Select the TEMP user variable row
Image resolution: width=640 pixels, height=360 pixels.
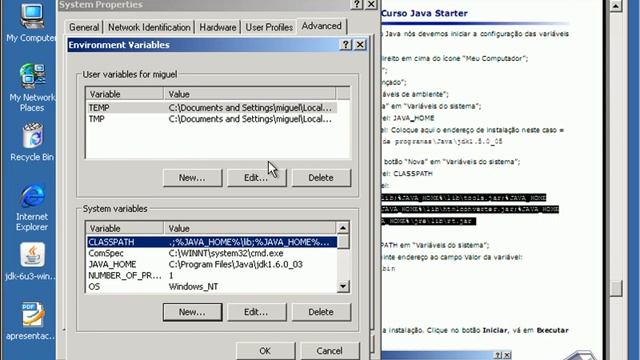(x=211, y=108)
